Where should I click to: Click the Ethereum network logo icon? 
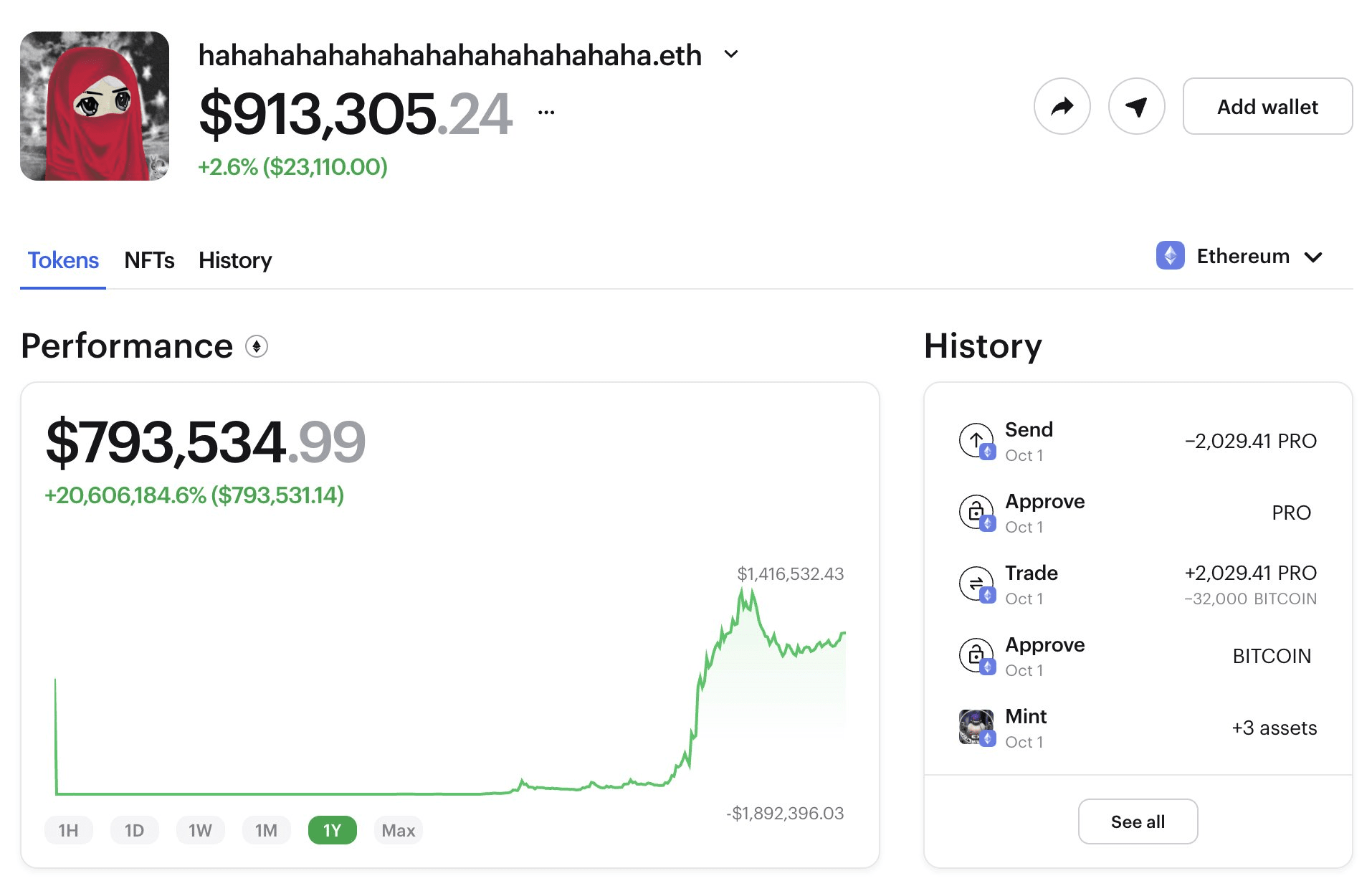(x=1170, y=256)
